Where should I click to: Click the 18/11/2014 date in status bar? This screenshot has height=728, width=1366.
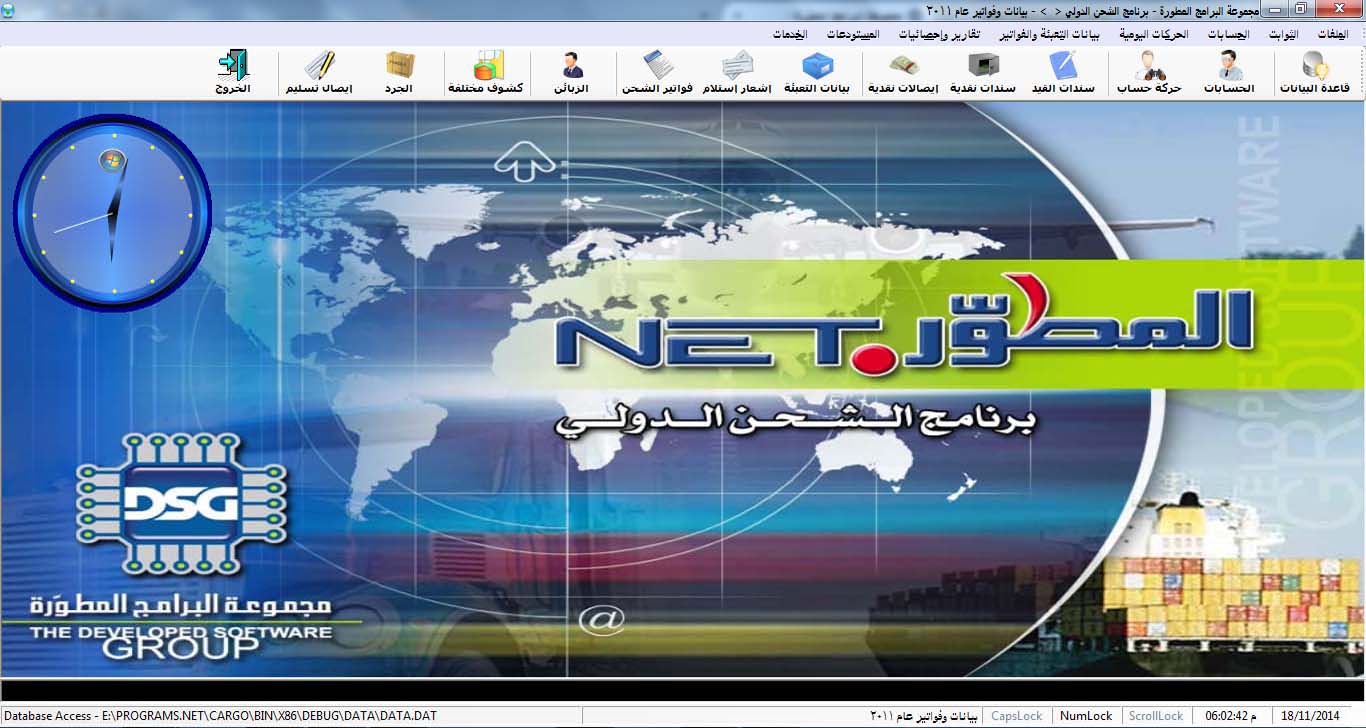tap(1309, 716)
